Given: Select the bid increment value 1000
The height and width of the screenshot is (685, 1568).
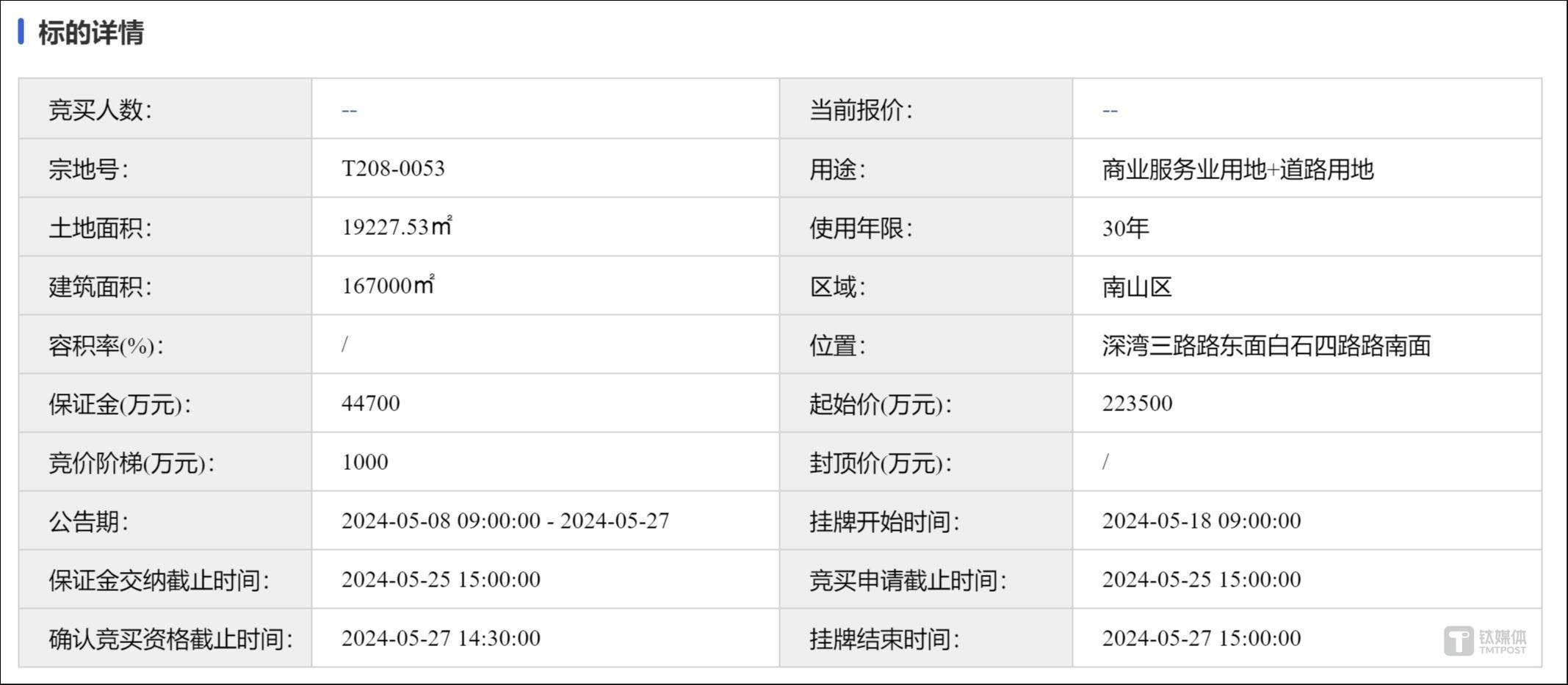Looking at the screenshot, I should (x=365, y=462).
